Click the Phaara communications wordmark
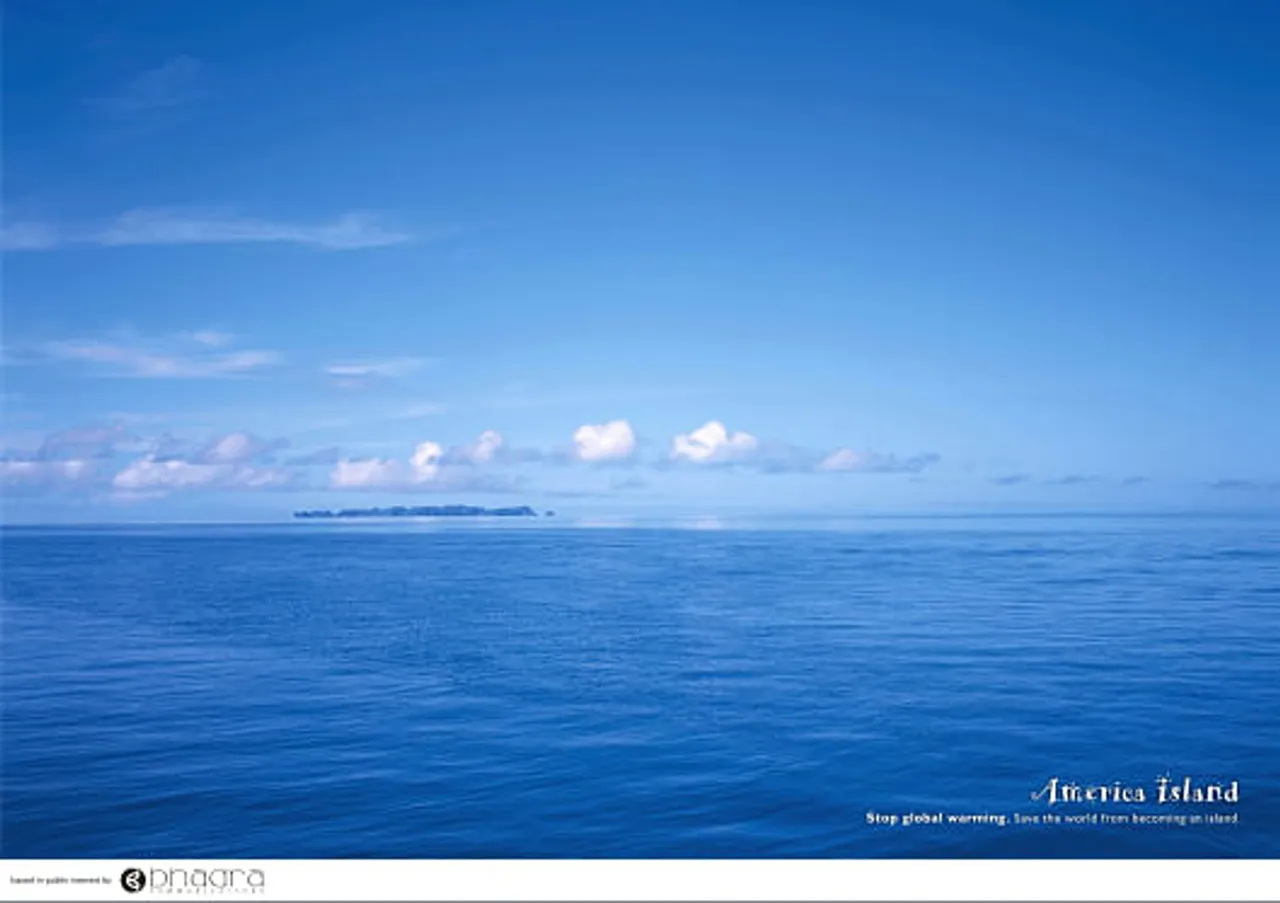Screen dimensions: 1280x903 coord(206,880)
